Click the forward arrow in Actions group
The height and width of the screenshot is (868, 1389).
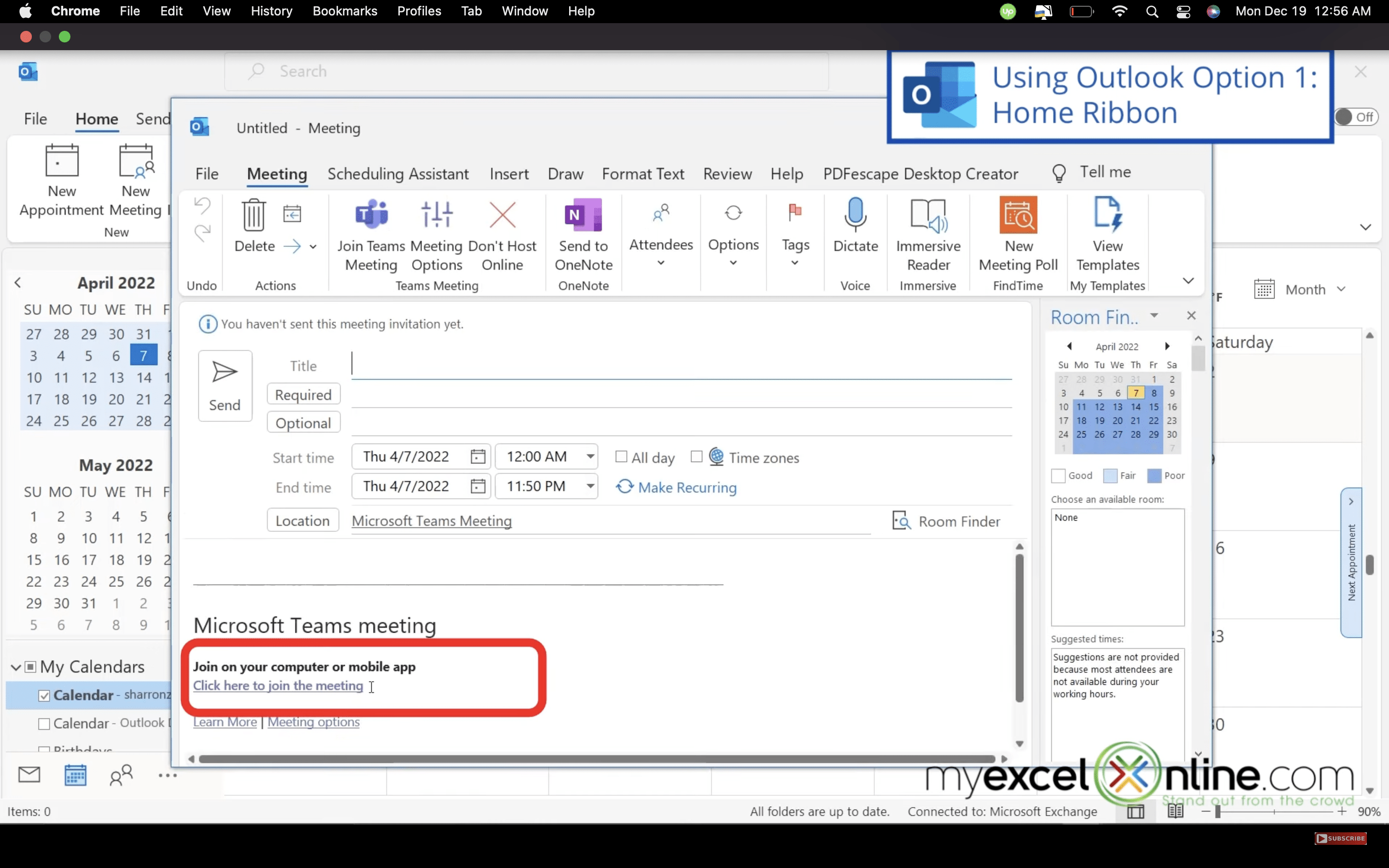pos(292,246)
